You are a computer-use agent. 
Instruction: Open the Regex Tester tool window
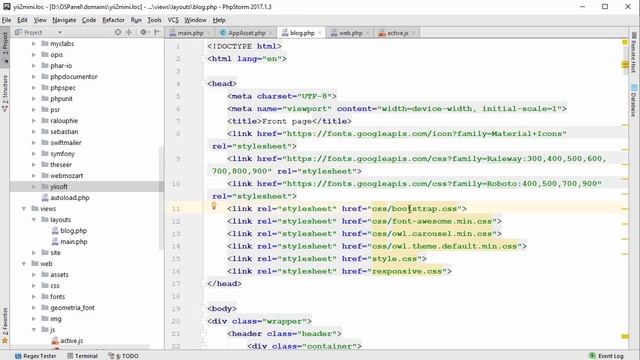pos(36,356)
